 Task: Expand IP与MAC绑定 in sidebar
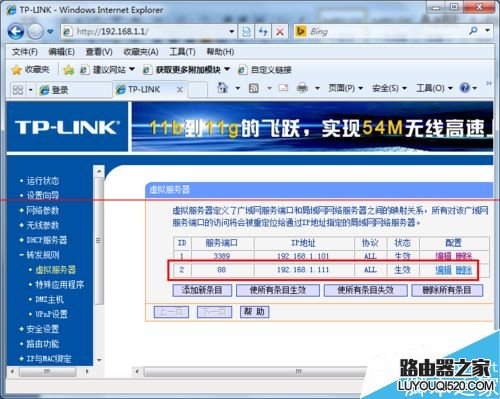(49, 359)
